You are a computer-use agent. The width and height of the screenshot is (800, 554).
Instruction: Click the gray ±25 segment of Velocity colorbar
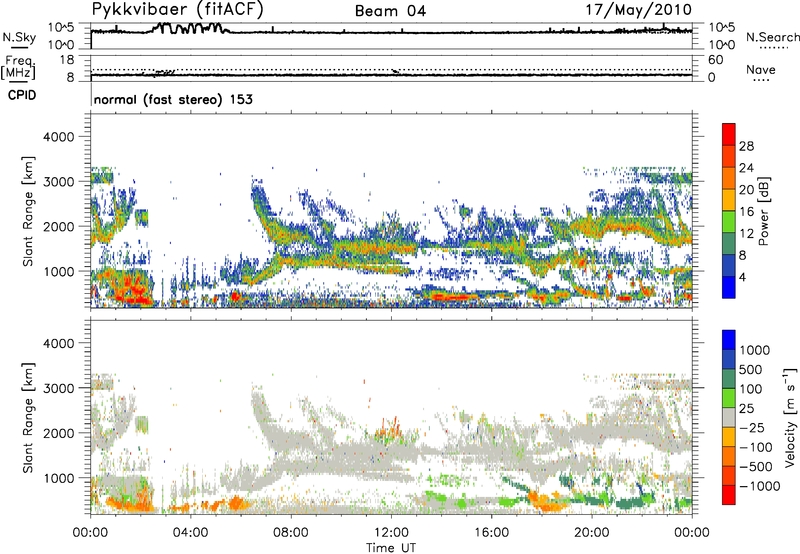pos(729,418)
